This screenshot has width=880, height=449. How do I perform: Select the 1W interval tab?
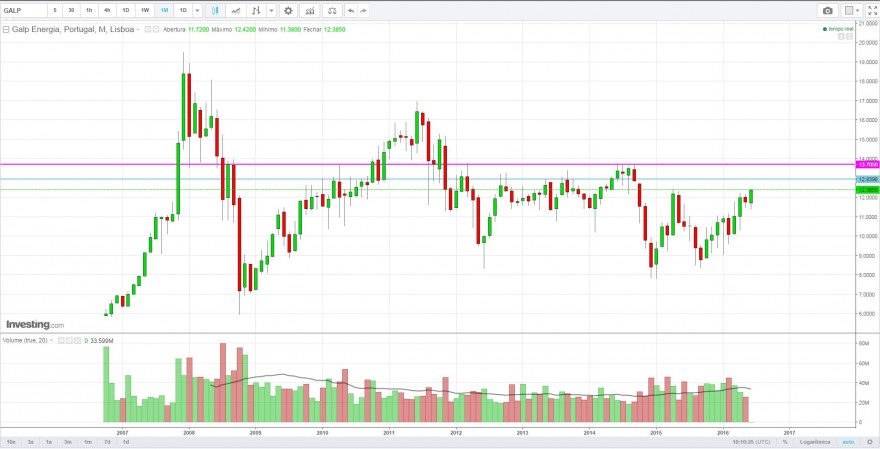145,11
